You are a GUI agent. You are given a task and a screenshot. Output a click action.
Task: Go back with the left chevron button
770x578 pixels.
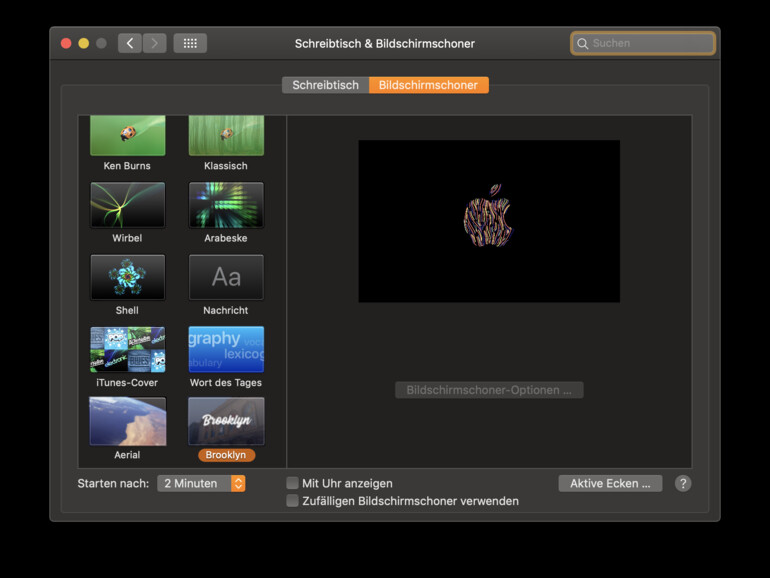(x=130, y=43)
